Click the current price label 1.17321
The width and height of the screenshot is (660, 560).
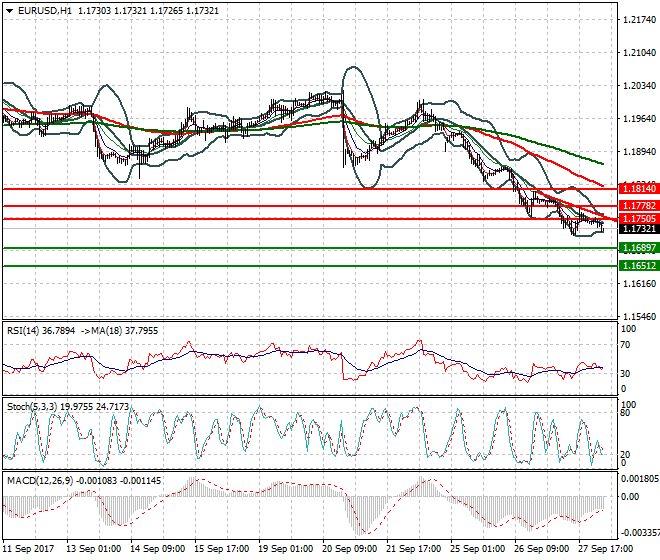[x=639, y=229]
